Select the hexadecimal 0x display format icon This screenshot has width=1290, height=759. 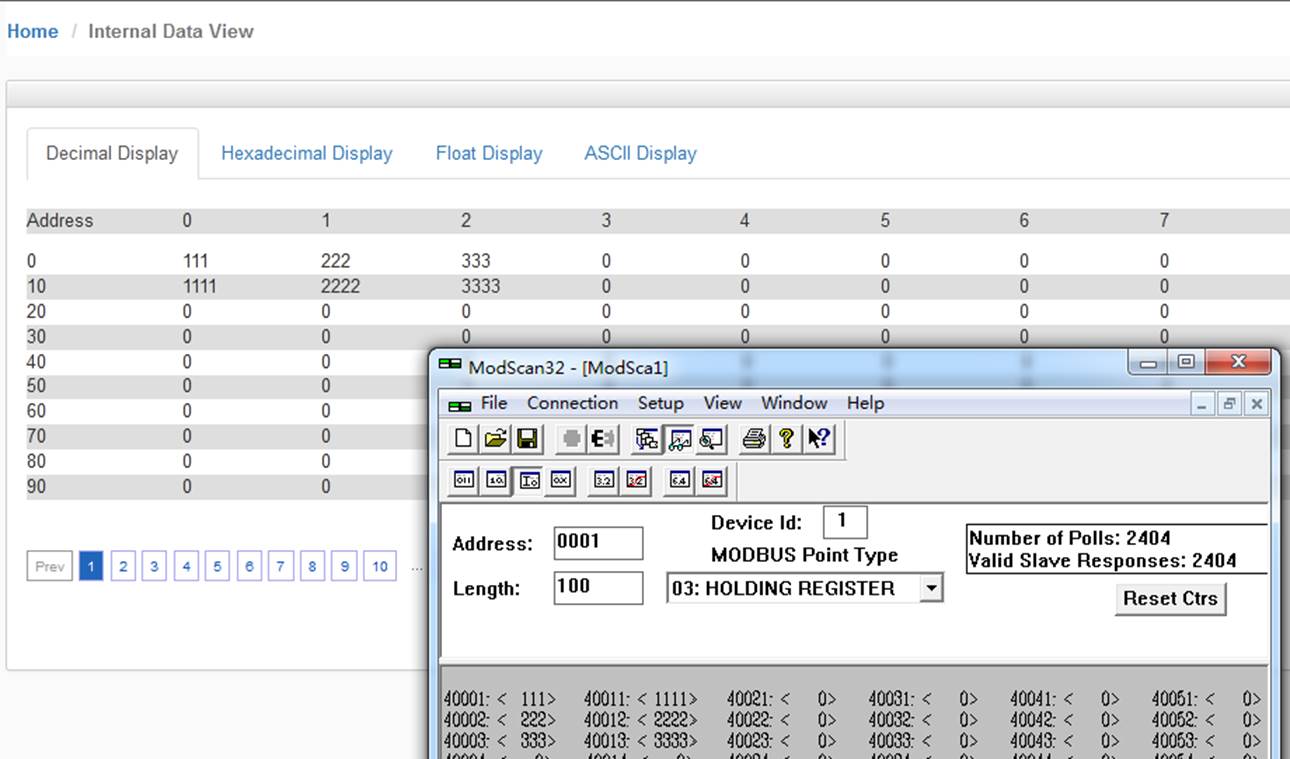coord(560,480)
